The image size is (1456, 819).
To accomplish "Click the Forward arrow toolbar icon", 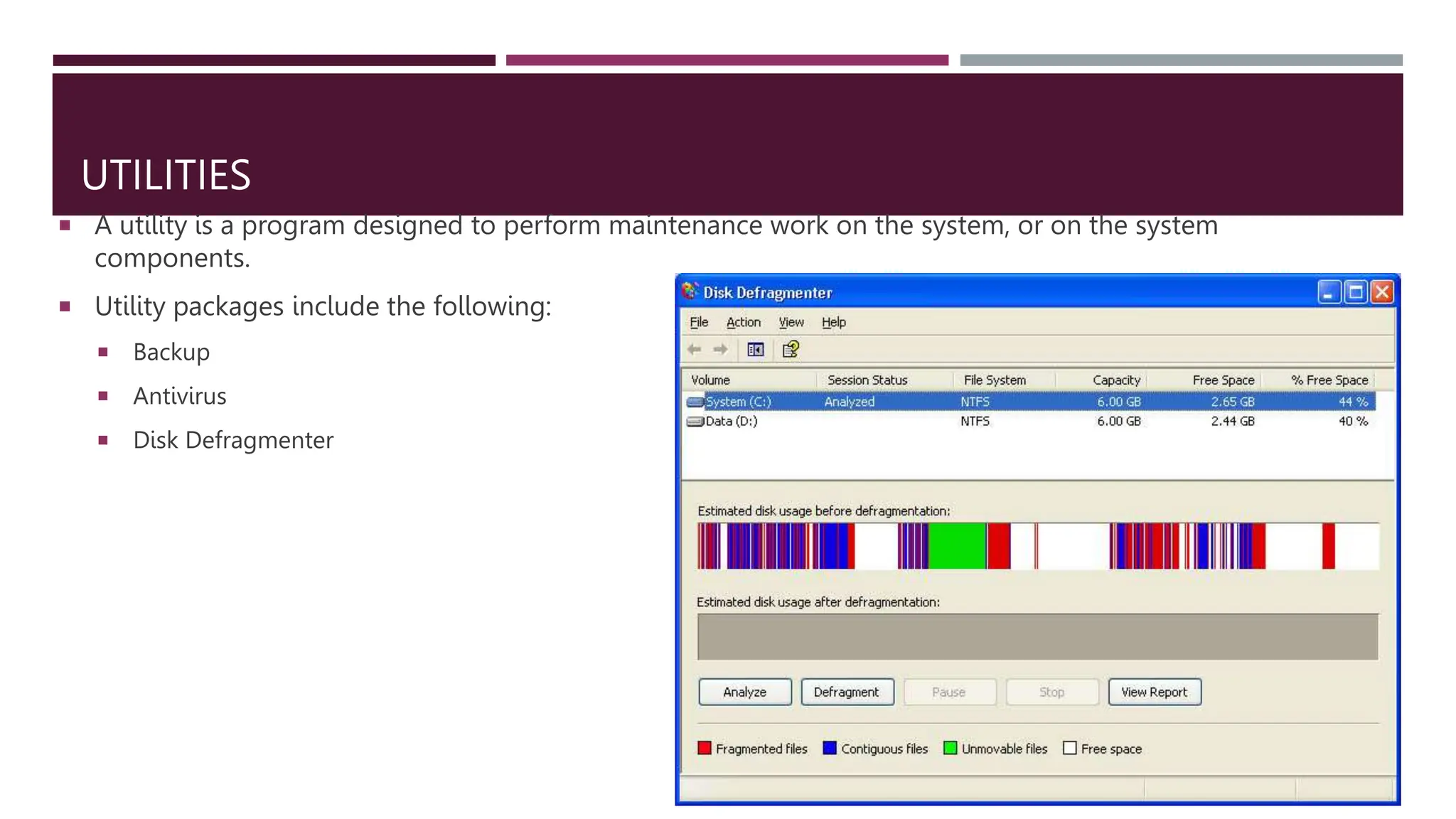I will click(720, 349).
